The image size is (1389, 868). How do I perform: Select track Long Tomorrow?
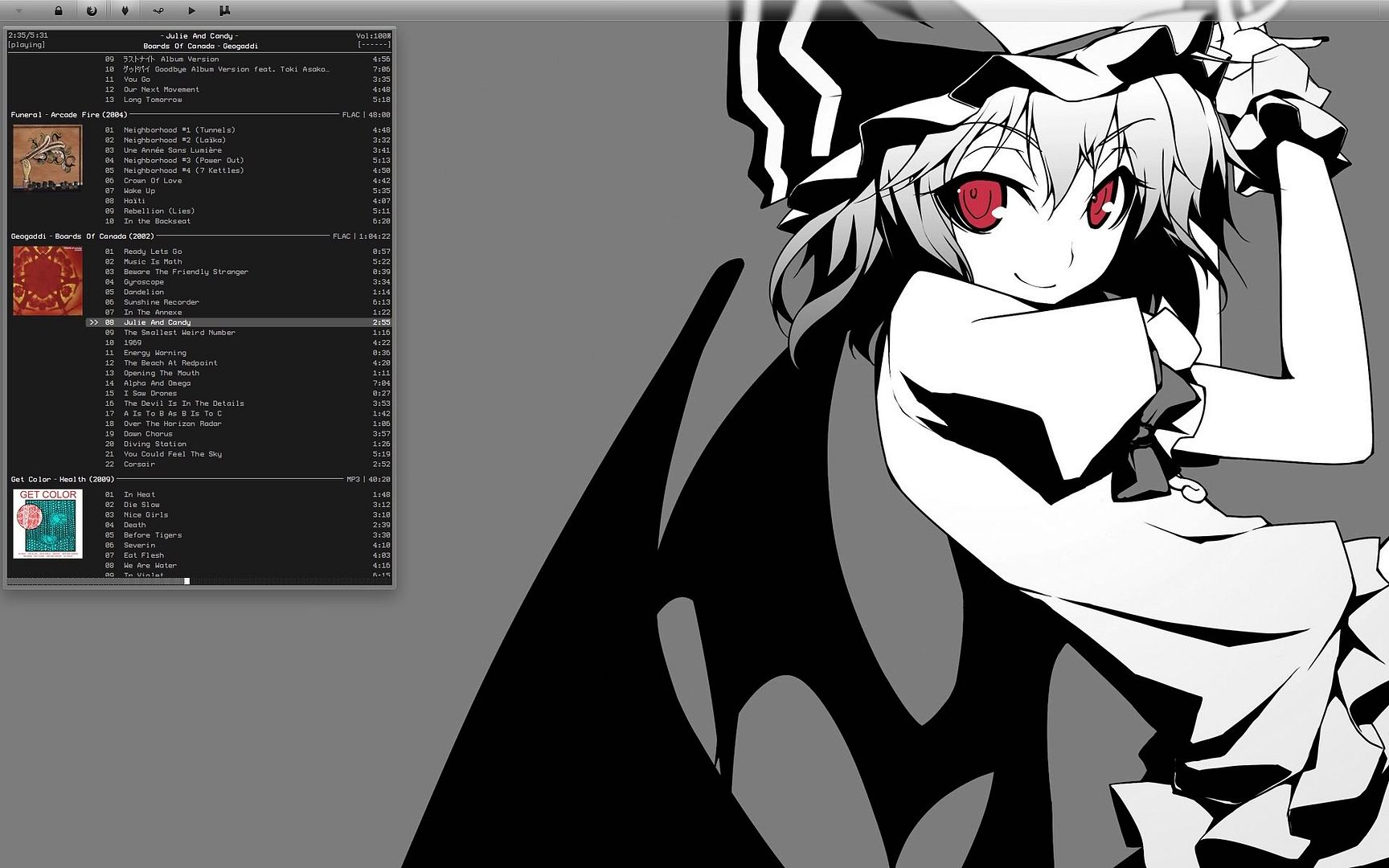click(239, 100)
